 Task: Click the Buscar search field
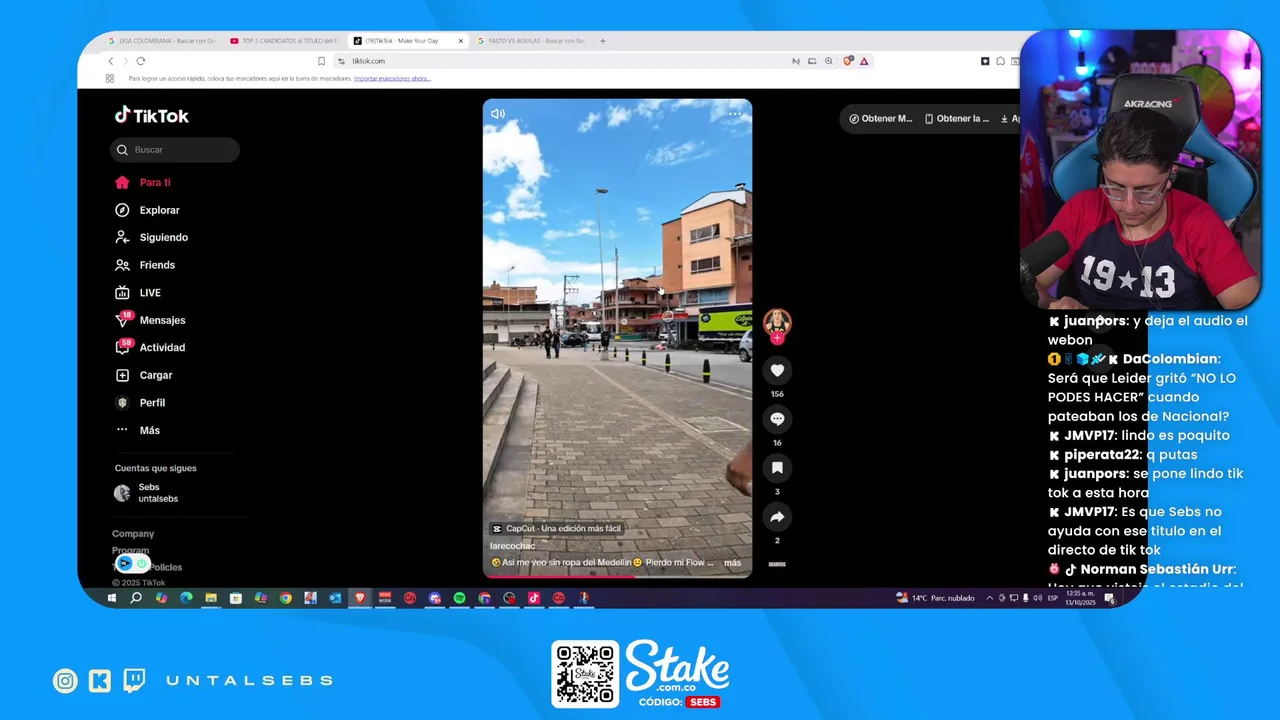tap(175, 150)
